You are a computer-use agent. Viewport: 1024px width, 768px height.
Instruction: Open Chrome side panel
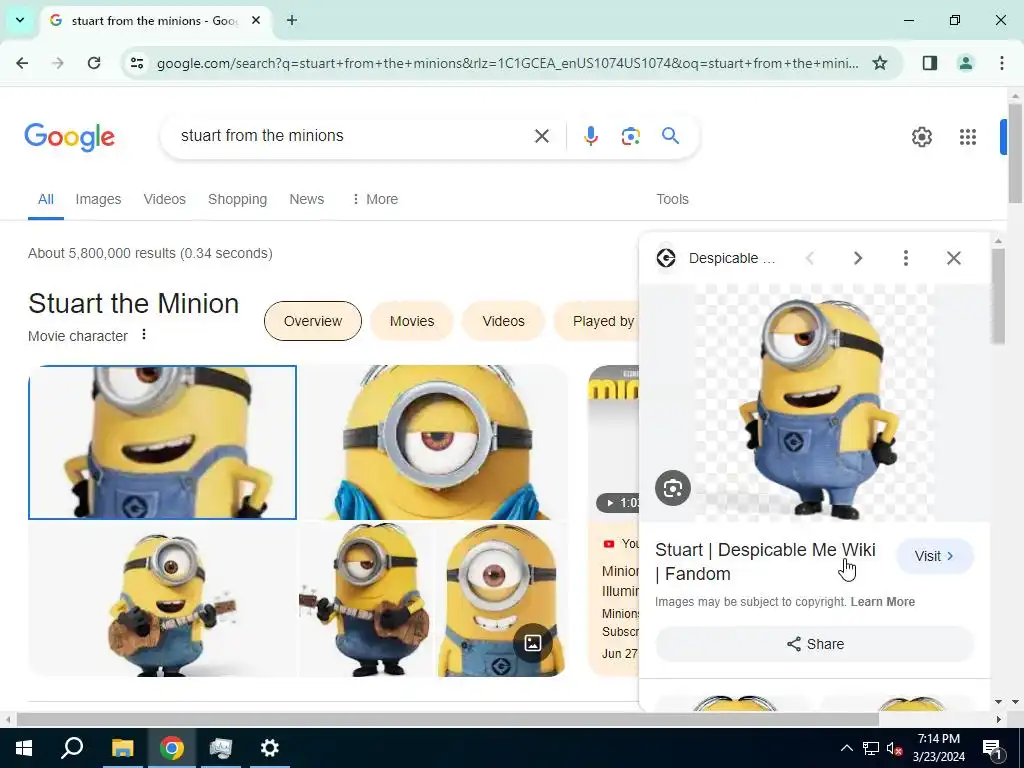[930, 63]
